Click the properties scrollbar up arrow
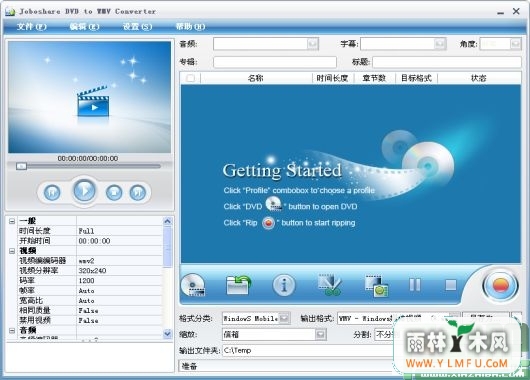Viewport: 530px width, 380px height. (x=167, y=221)
